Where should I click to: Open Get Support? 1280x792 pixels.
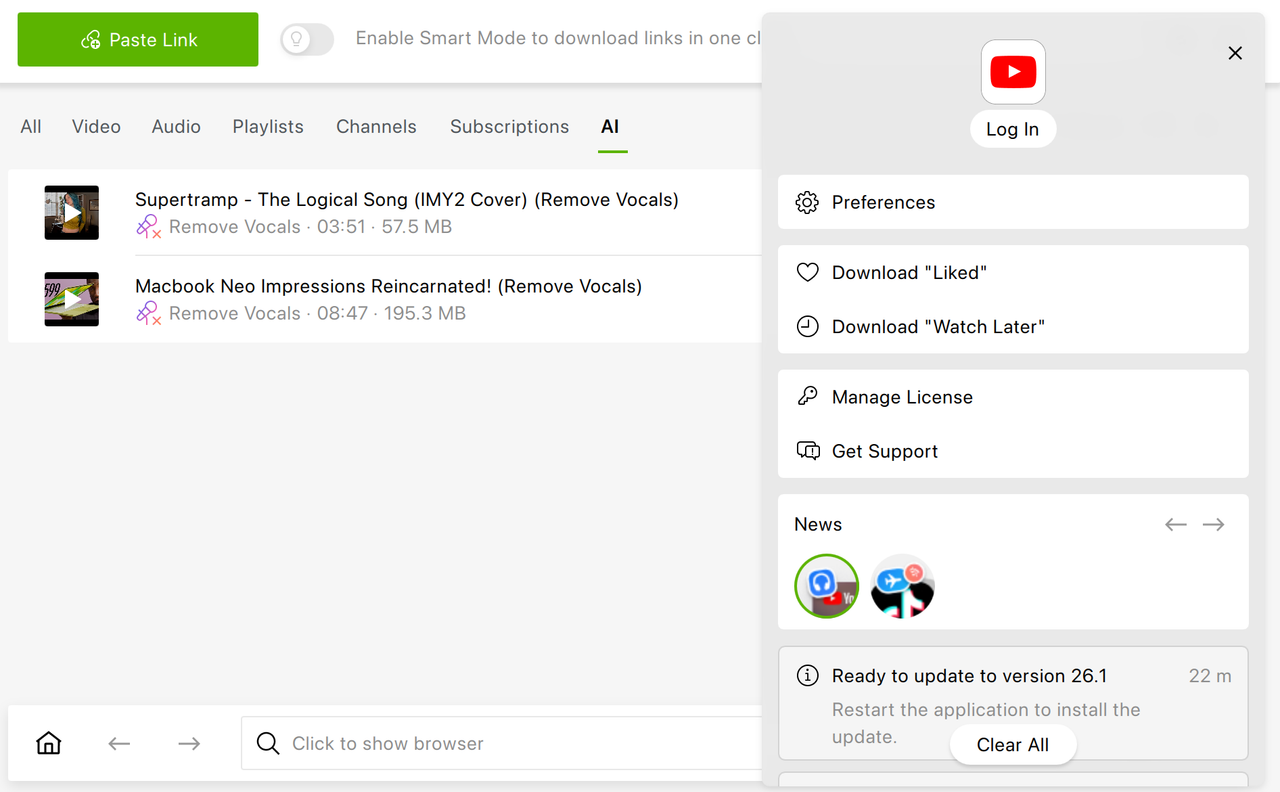pyautogui.click(x=1013, y=451)
